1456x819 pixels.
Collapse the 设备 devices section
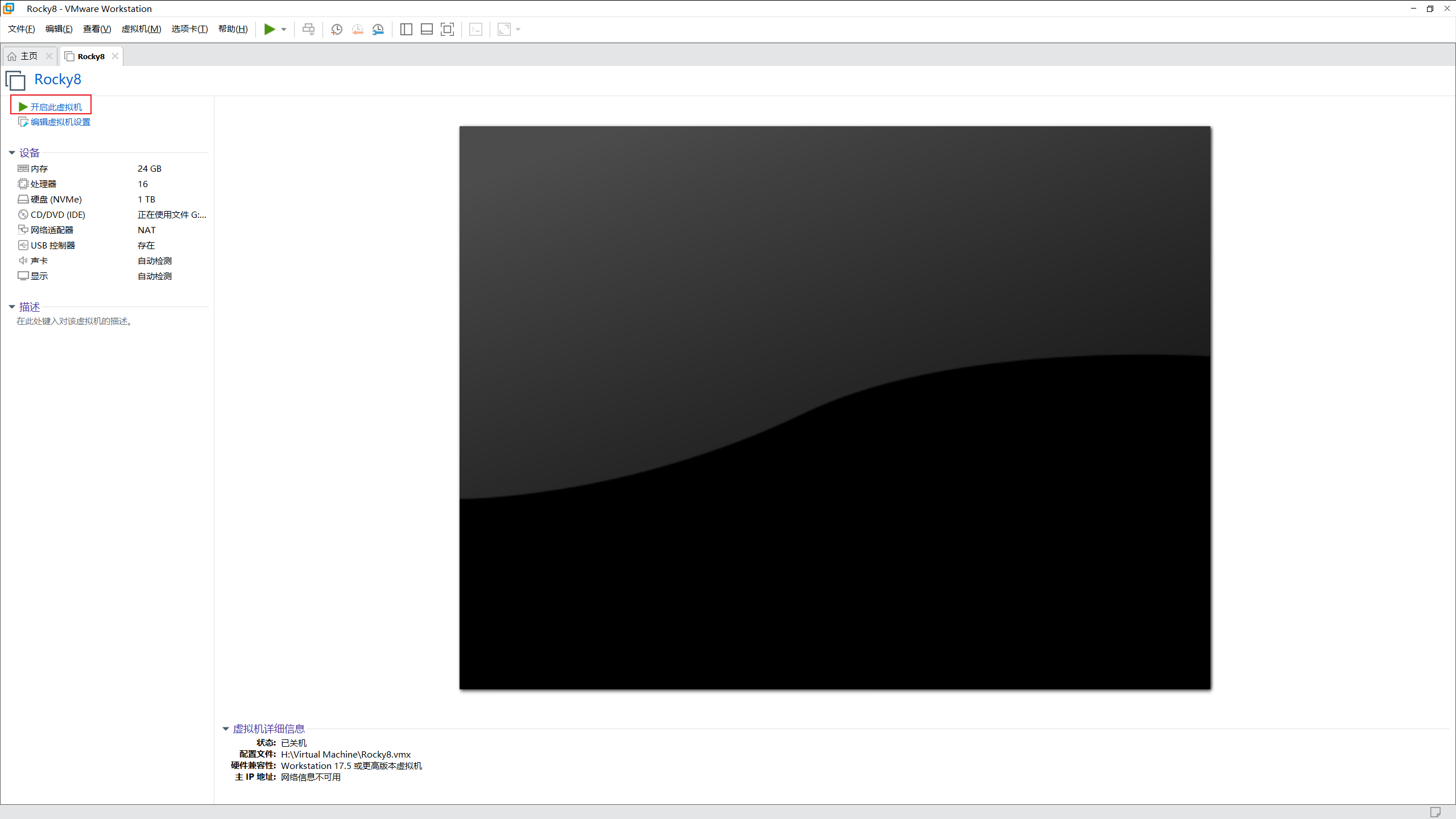[12, 152]
